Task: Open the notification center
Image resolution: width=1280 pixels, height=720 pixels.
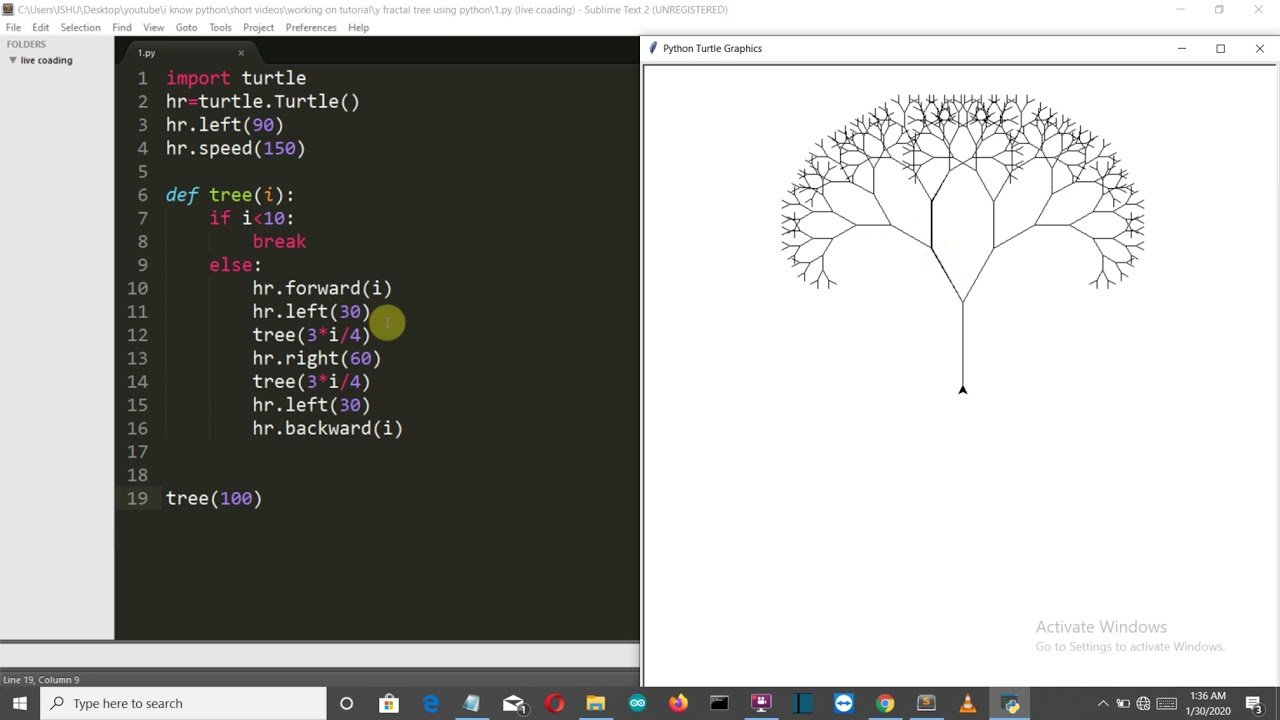Action: coord(1253,703)
